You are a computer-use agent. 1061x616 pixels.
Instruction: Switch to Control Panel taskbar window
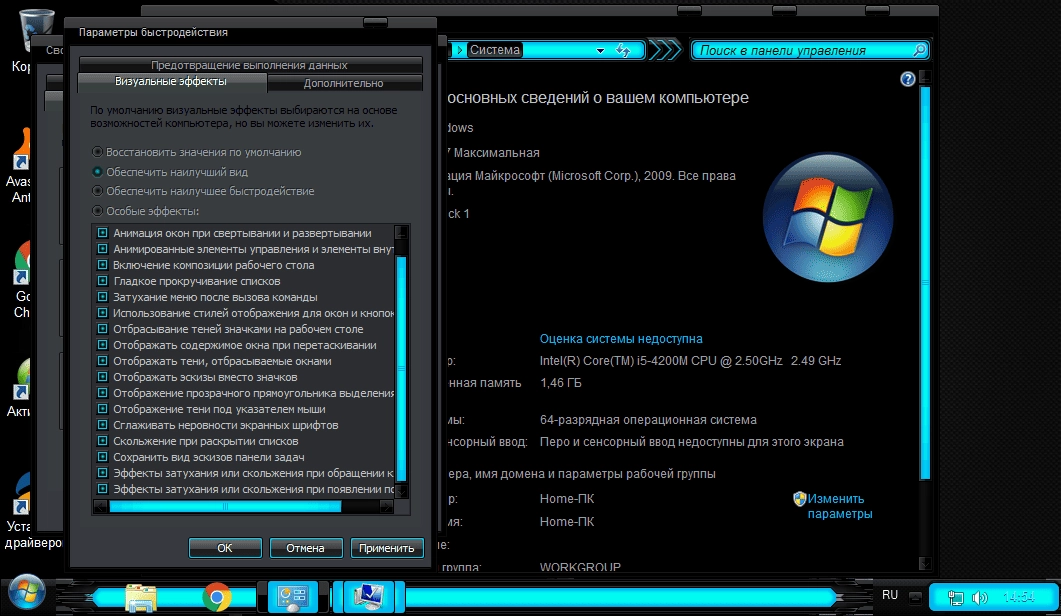pyautogui.click(x=293, y=597)
